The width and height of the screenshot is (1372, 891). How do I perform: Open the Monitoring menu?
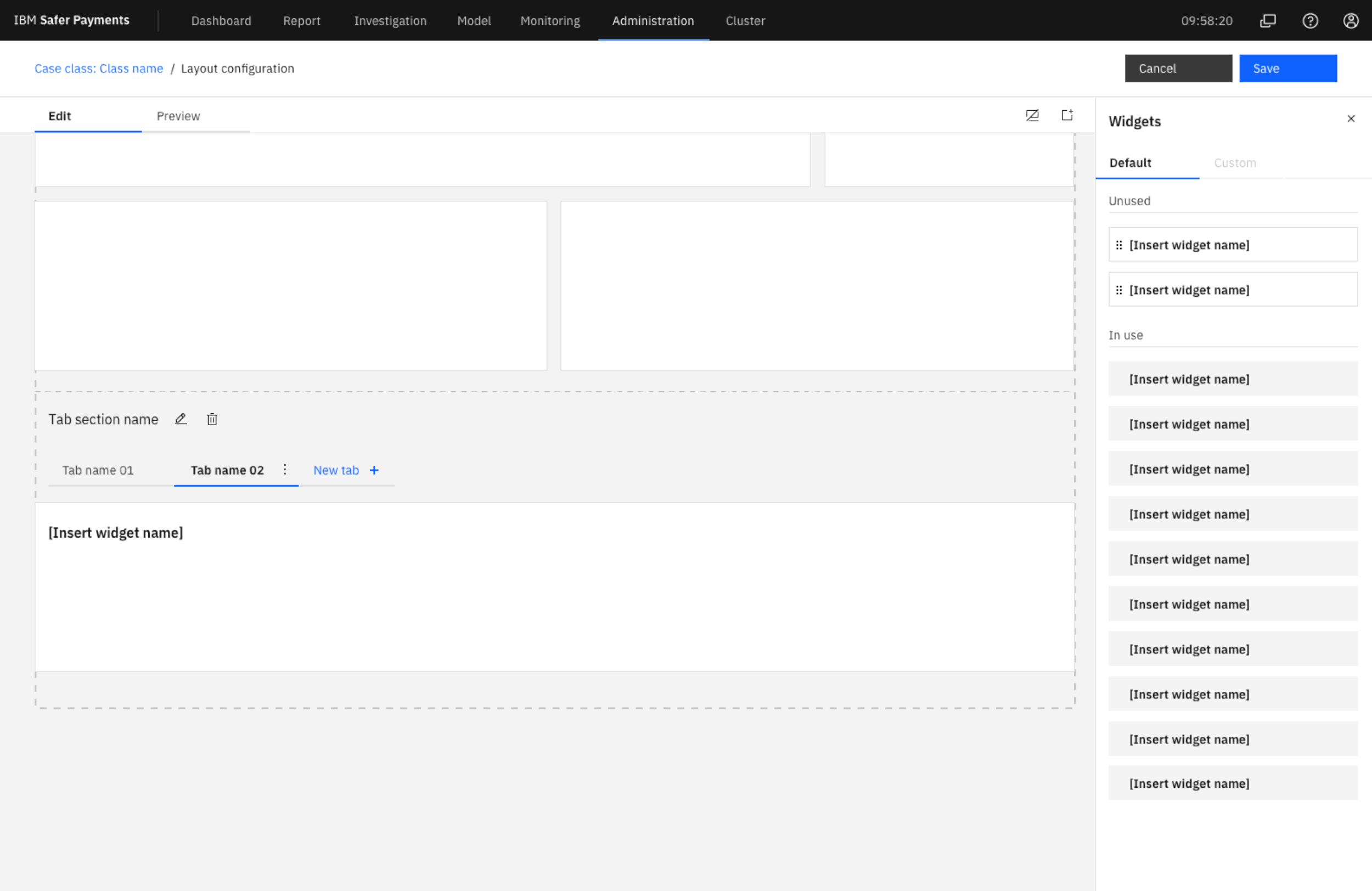click(x=550, y=21)
